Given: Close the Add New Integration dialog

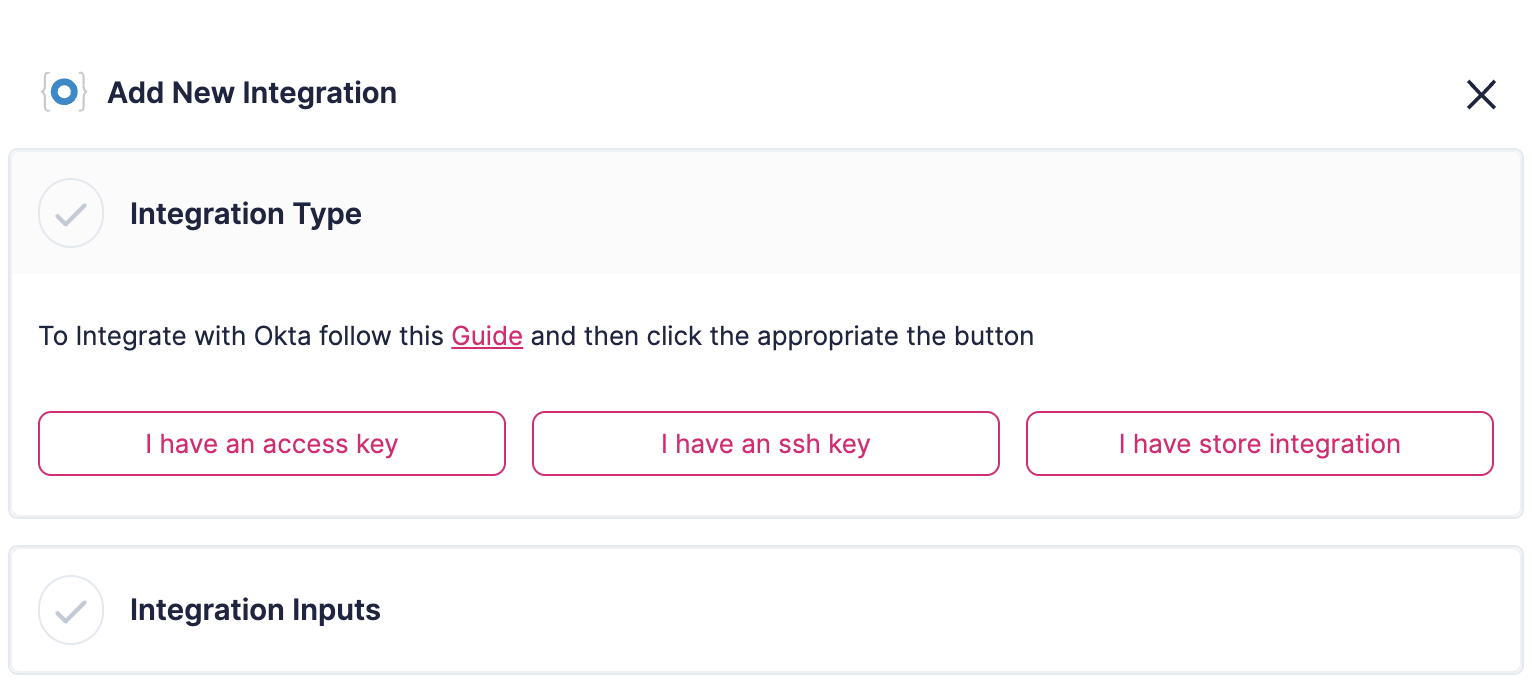Looking at the screenshot, I should 1481,95.
